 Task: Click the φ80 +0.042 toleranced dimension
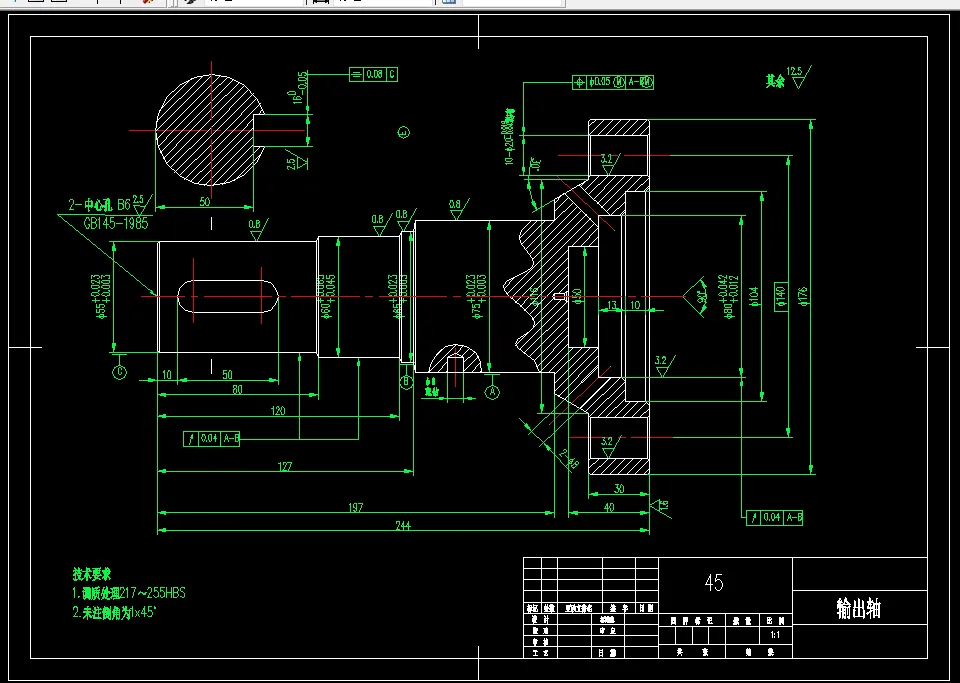729,297
